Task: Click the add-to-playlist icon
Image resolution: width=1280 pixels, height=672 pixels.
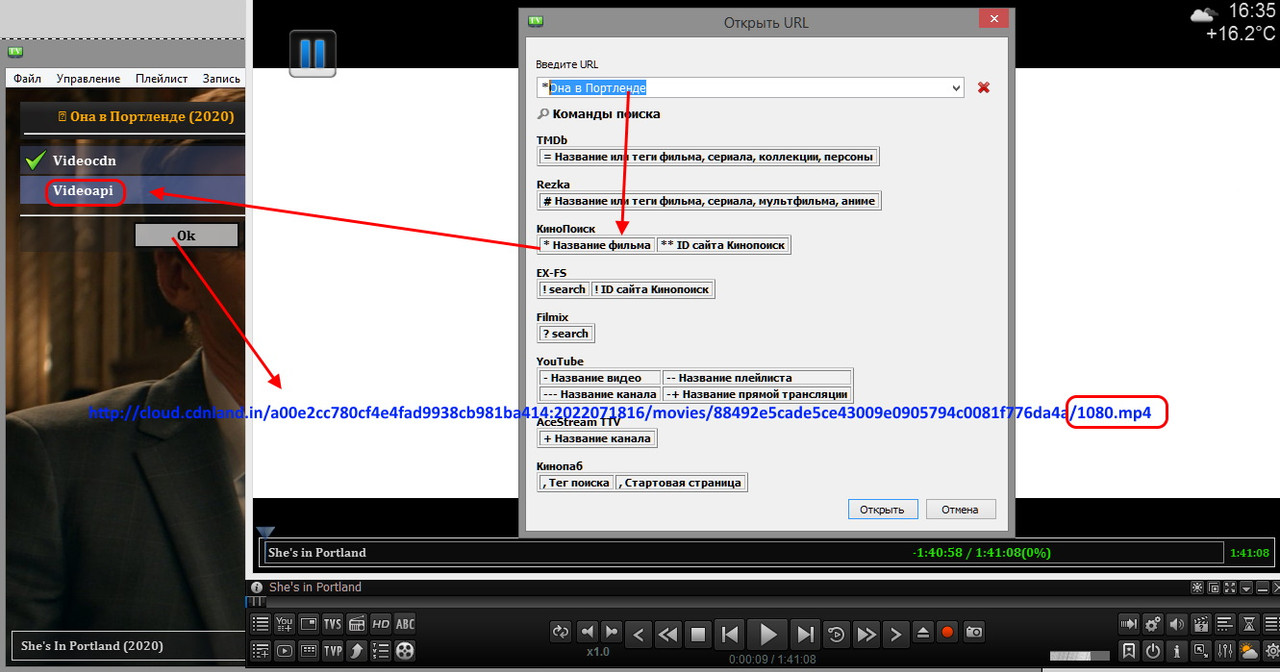Action: pyautogui.click(x=260, y=651)
